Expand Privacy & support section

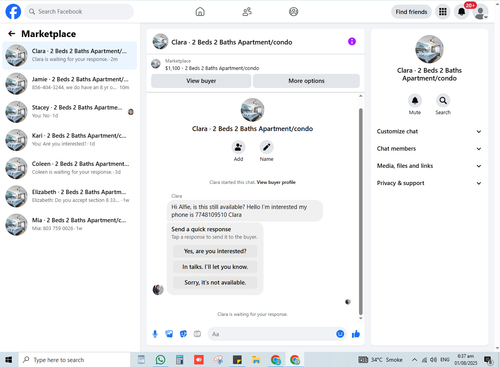[x=429, y=183]
